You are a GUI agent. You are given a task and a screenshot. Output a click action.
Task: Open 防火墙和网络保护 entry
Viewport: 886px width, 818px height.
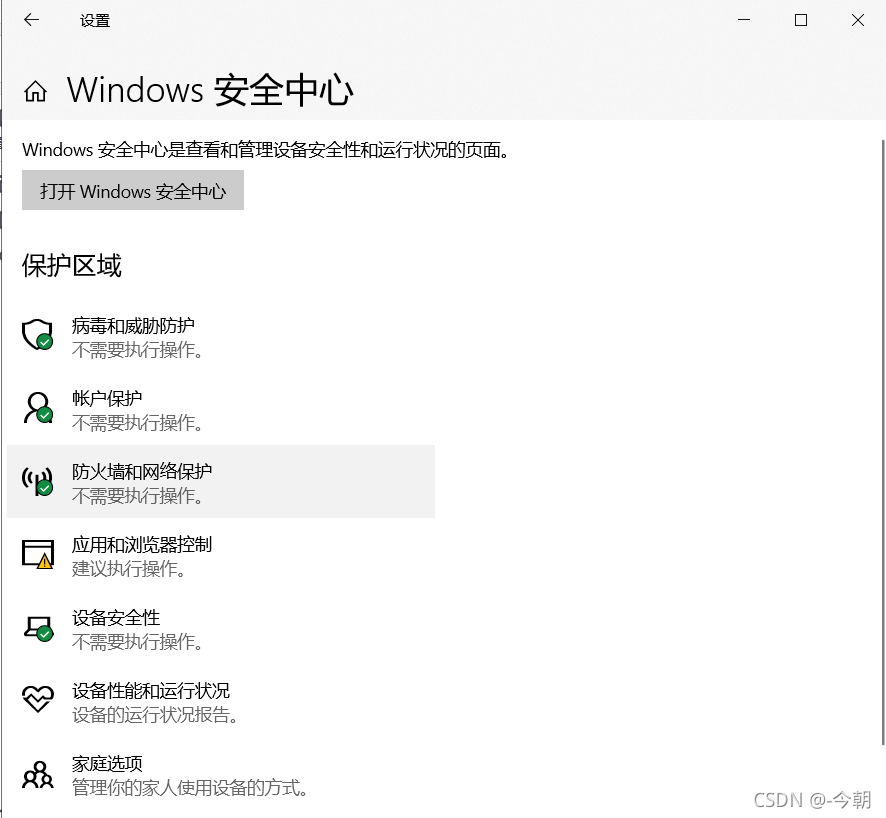click(x=221, y=481)
